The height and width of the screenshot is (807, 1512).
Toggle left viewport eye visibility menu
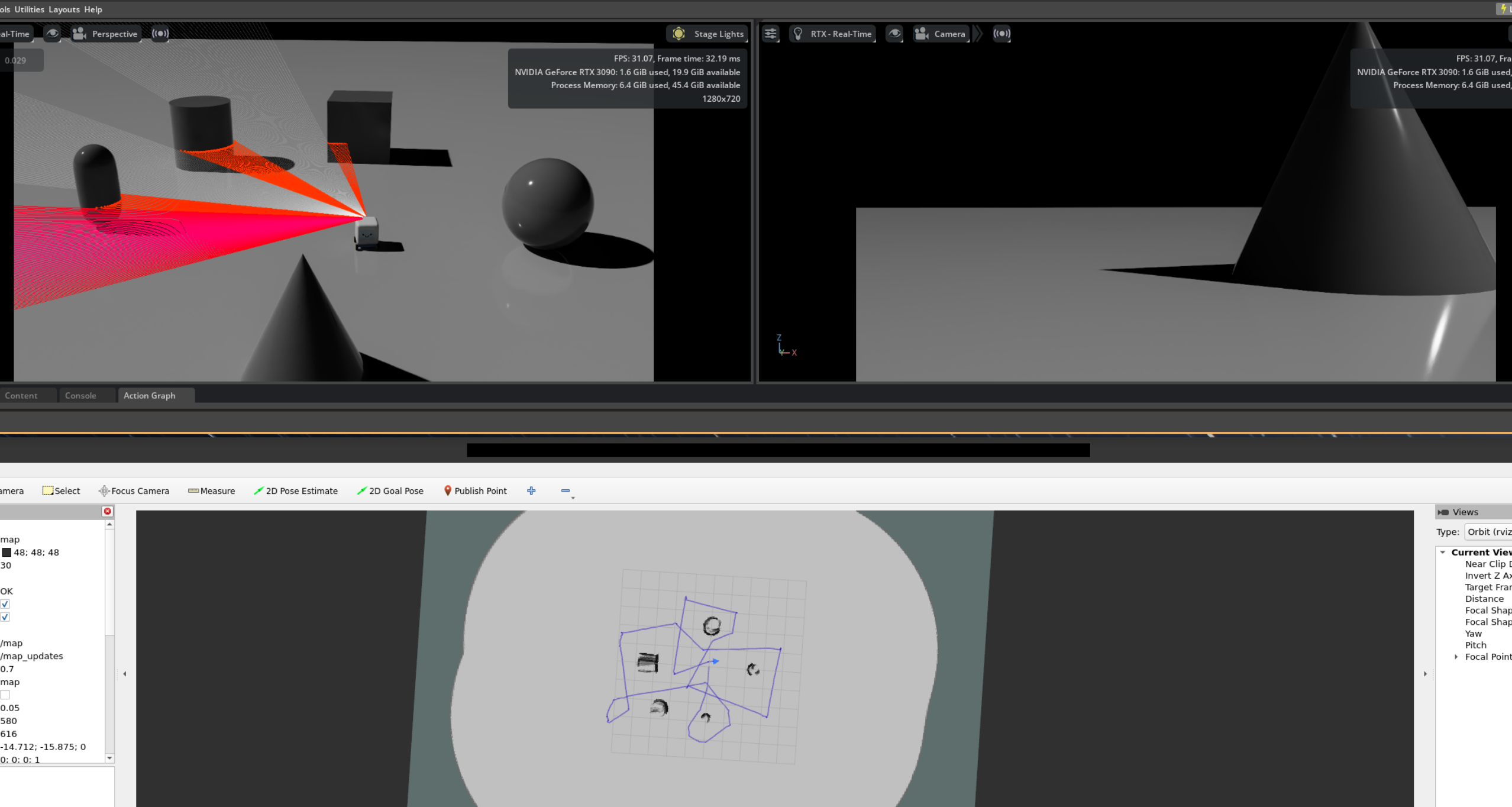53,34
